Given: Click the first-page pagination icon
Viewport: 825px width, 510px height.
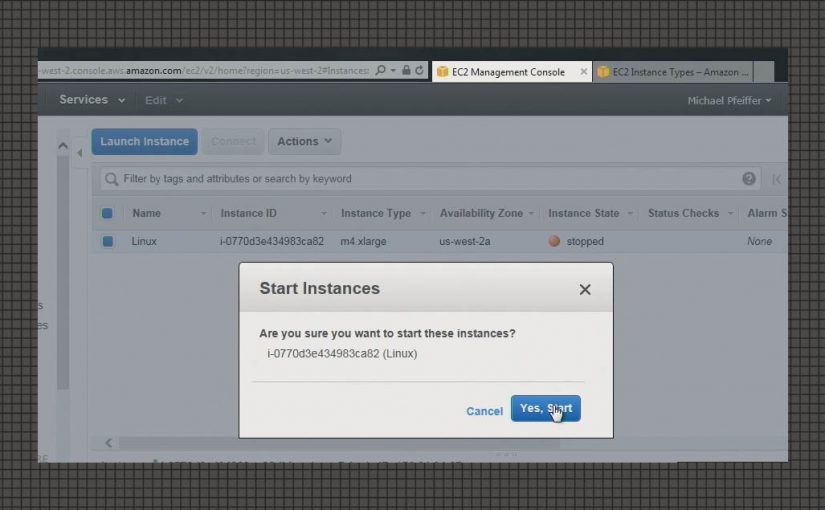Looking at the screenshot, I should [777, 179].
